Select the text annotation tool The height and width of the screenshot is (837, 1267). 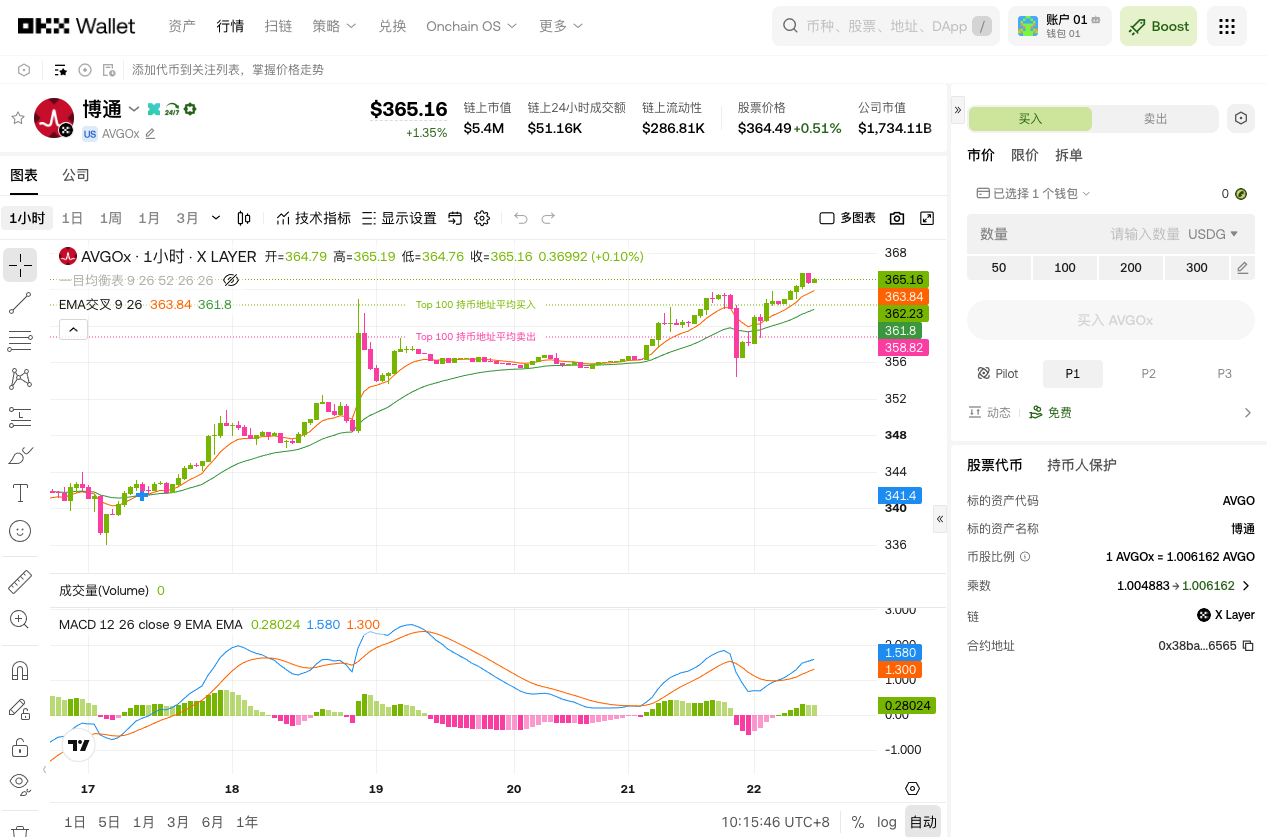point(19,493)
